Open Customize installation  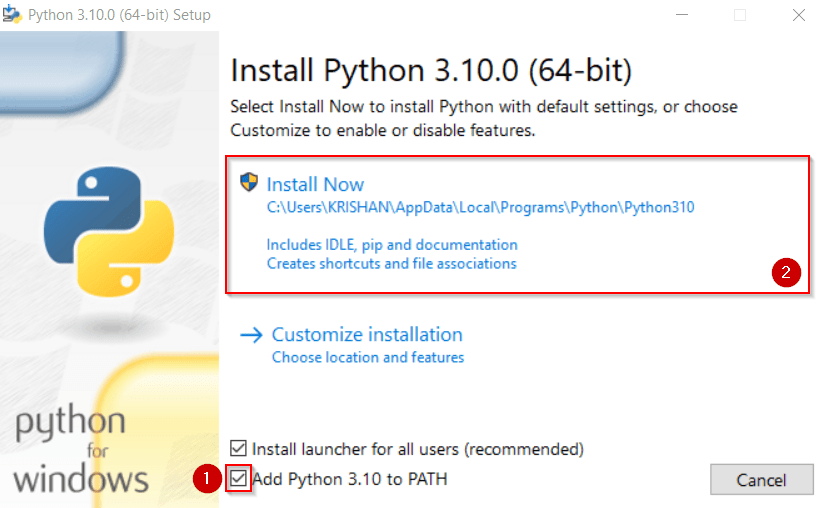tap(367, 334)
